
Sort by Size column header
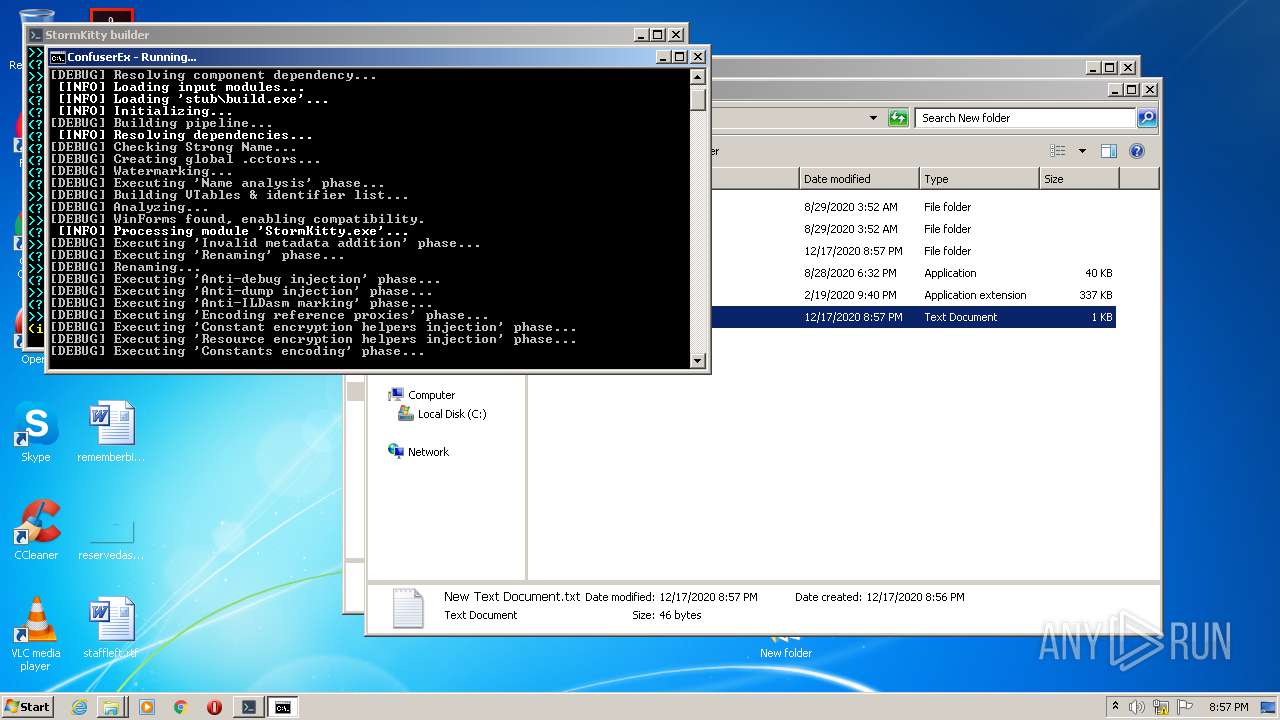(1079, 179)
